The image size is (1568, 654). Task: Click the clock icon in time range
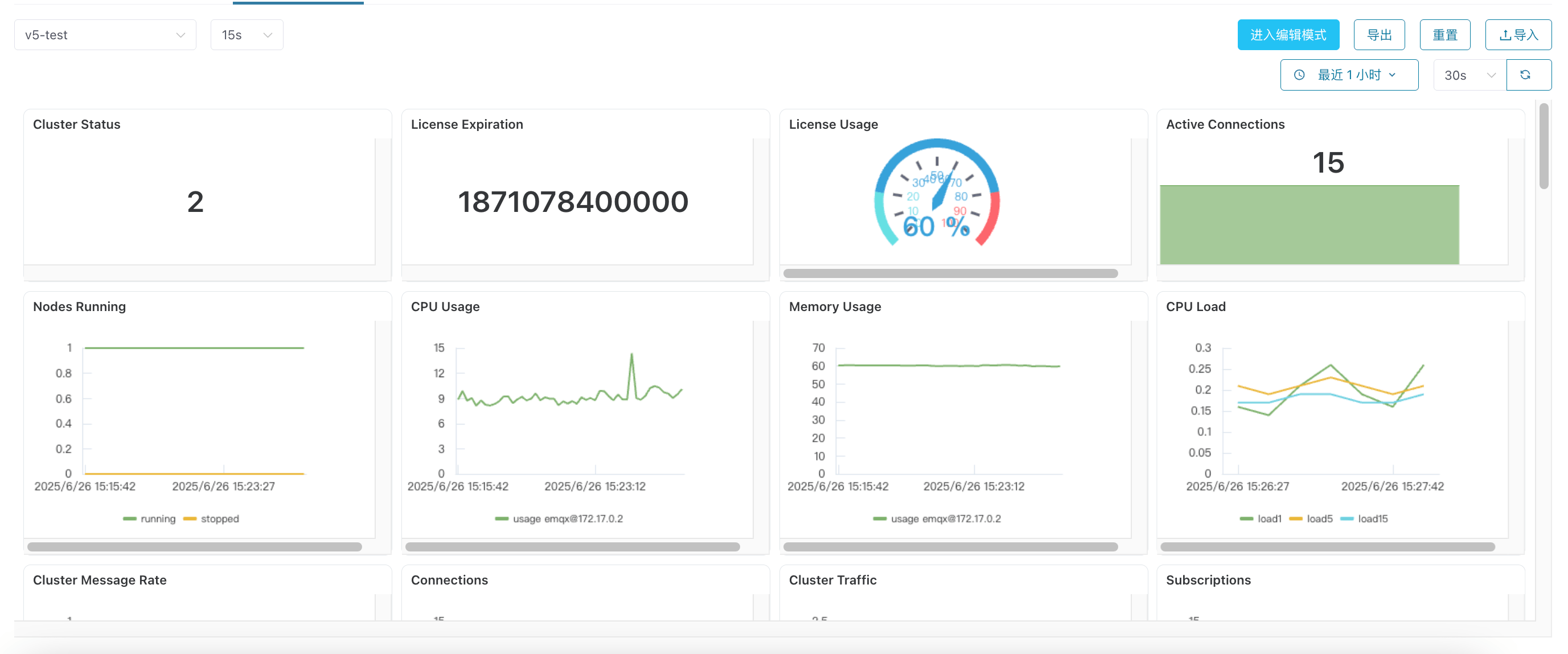pos(1300,75)
